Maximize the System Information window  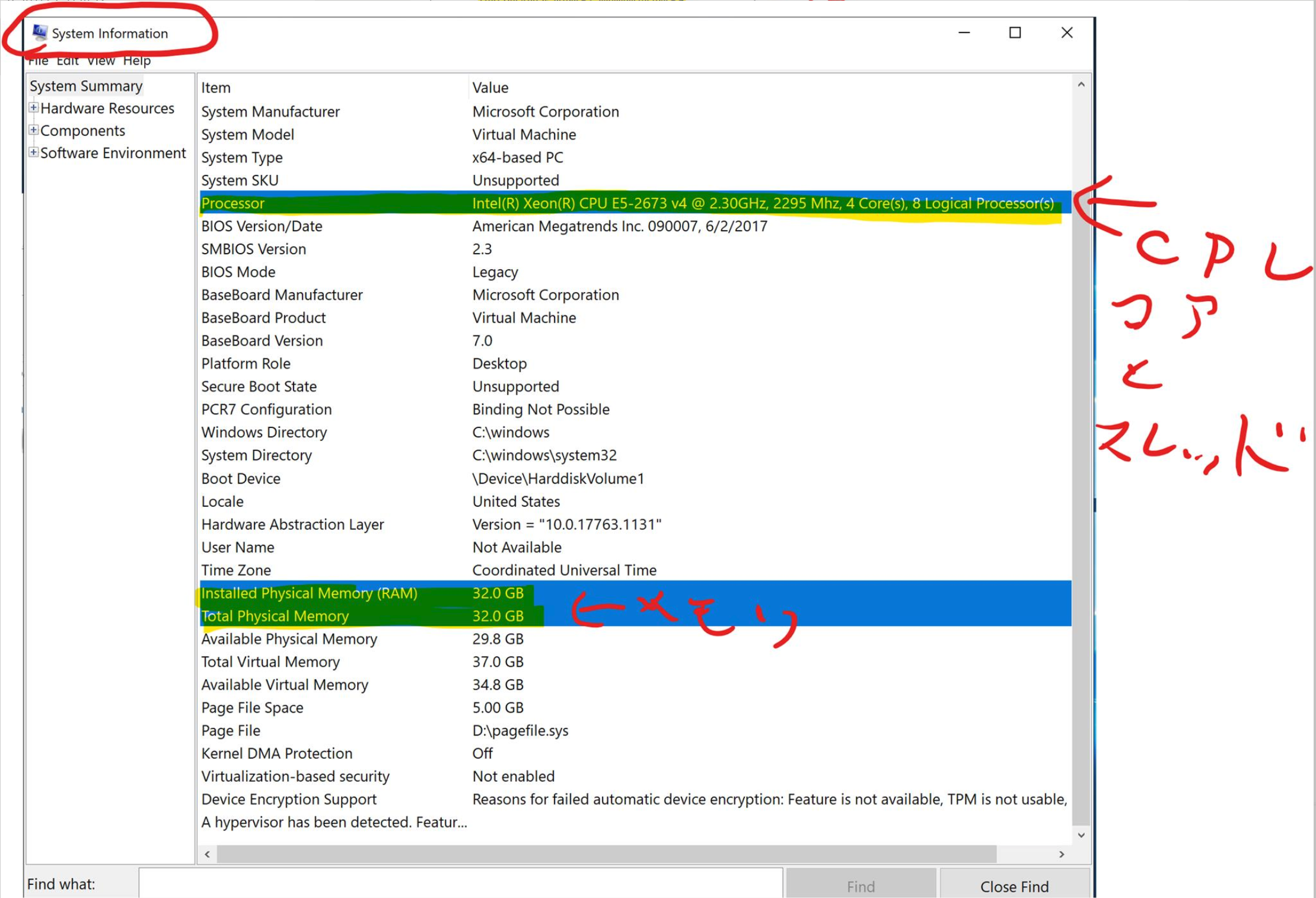tap(1015, 33)
